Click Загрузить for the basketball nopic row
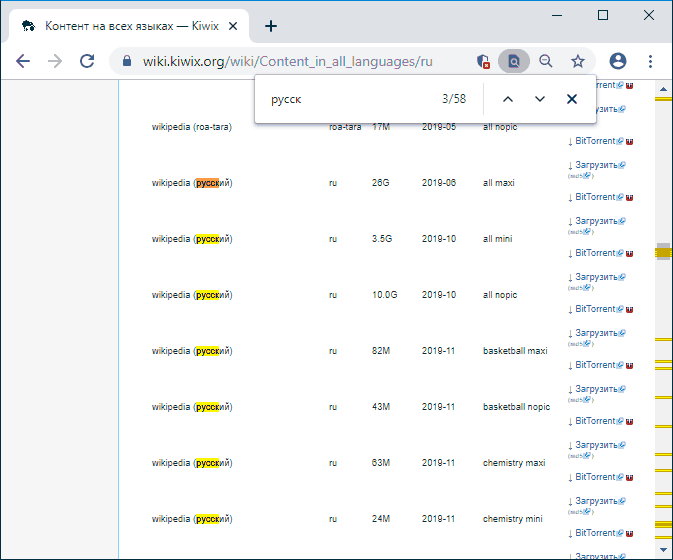The height and width of the screenshot is (560, 673). [x=597, y=389]
